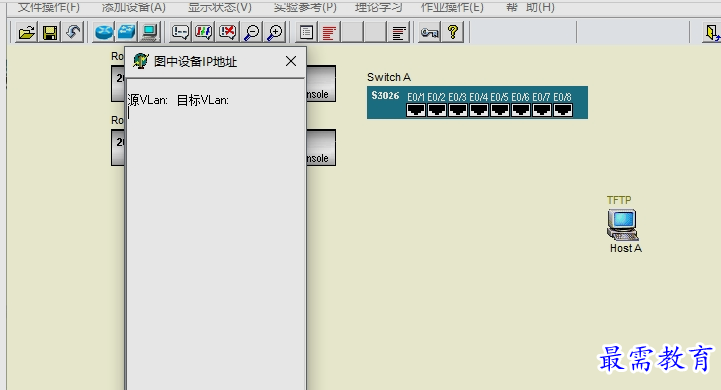Click port E0/2 on Switch A
Viewport: 721px width, 390px height.
pos(437,110)
